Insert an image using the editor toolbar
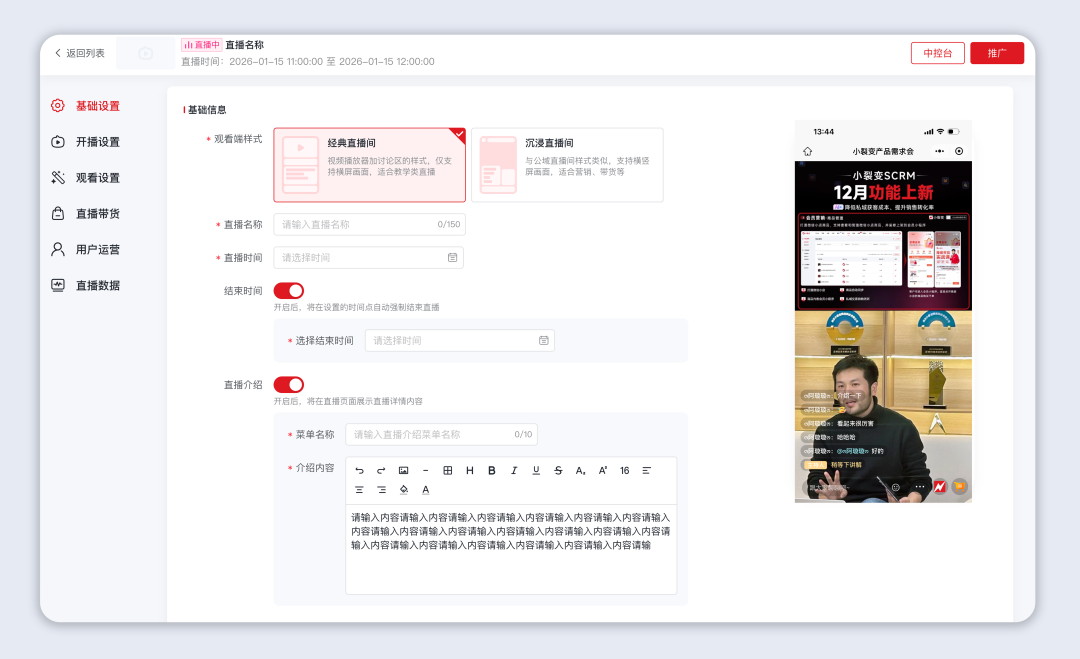 [403, 471]
